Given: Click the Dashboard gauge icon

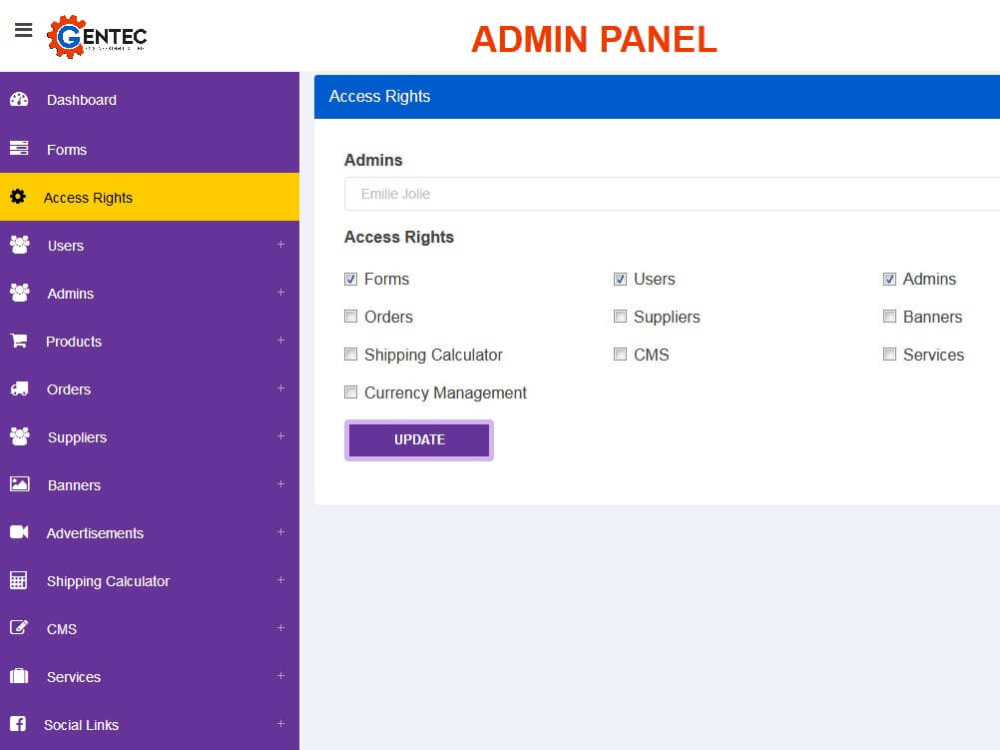Looking at the screenshot, I should click(x=19, y=99).
